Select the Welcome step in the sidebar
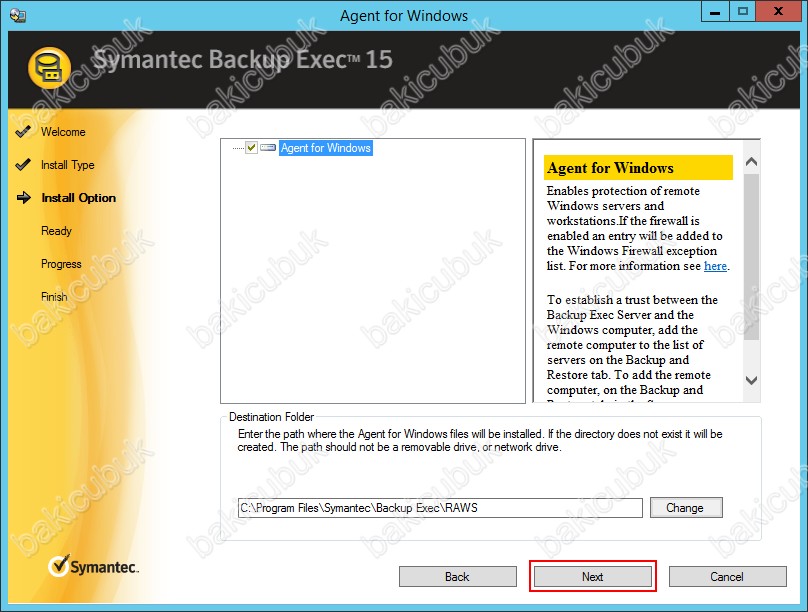The image size is (808, 612). (x=63, y=132)
